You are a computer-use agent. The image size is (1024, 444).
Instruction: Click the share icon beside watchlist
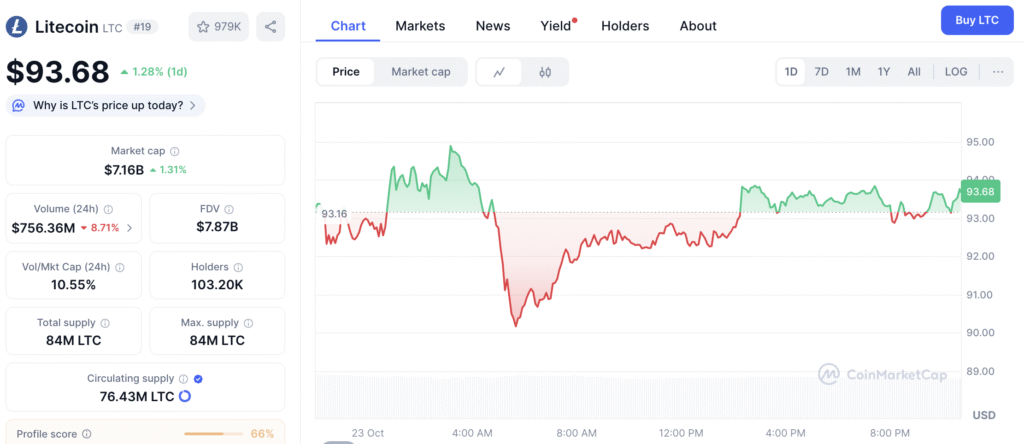[270, 26]
